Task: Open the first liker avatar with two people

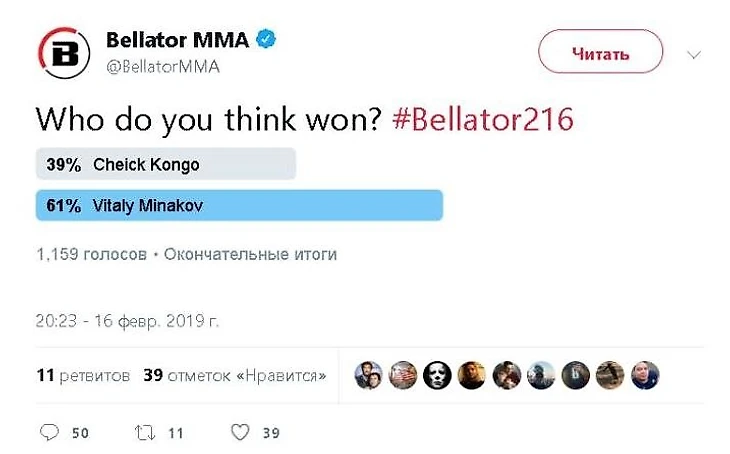Action: click(x=368, y=375)
